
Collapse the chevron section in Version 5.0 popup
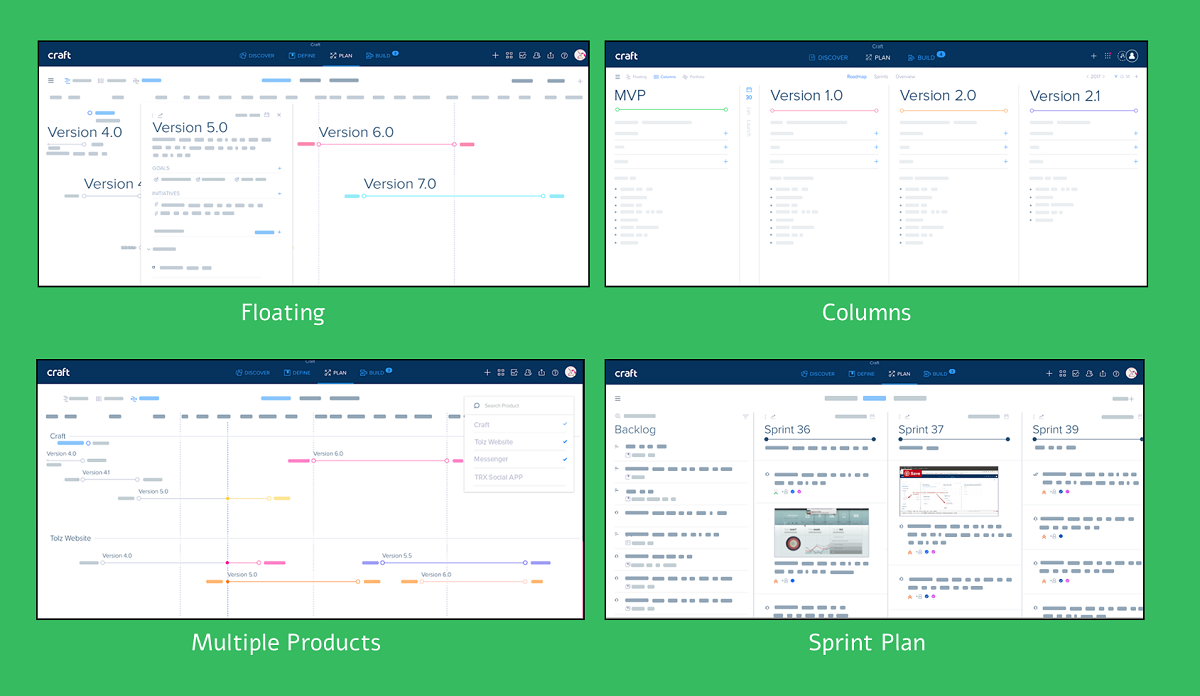click(x=148, y=248)
